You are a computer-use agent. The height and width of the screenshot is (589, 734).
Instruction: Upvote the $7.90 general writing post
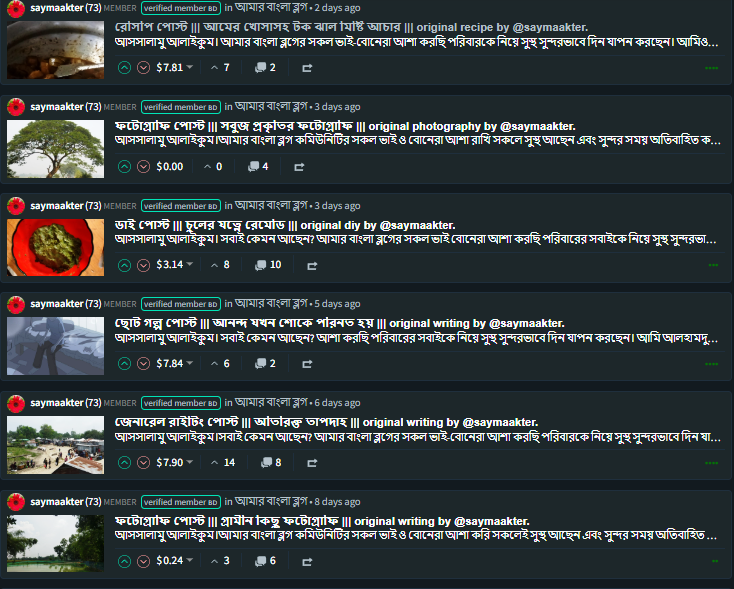(124, 463)
